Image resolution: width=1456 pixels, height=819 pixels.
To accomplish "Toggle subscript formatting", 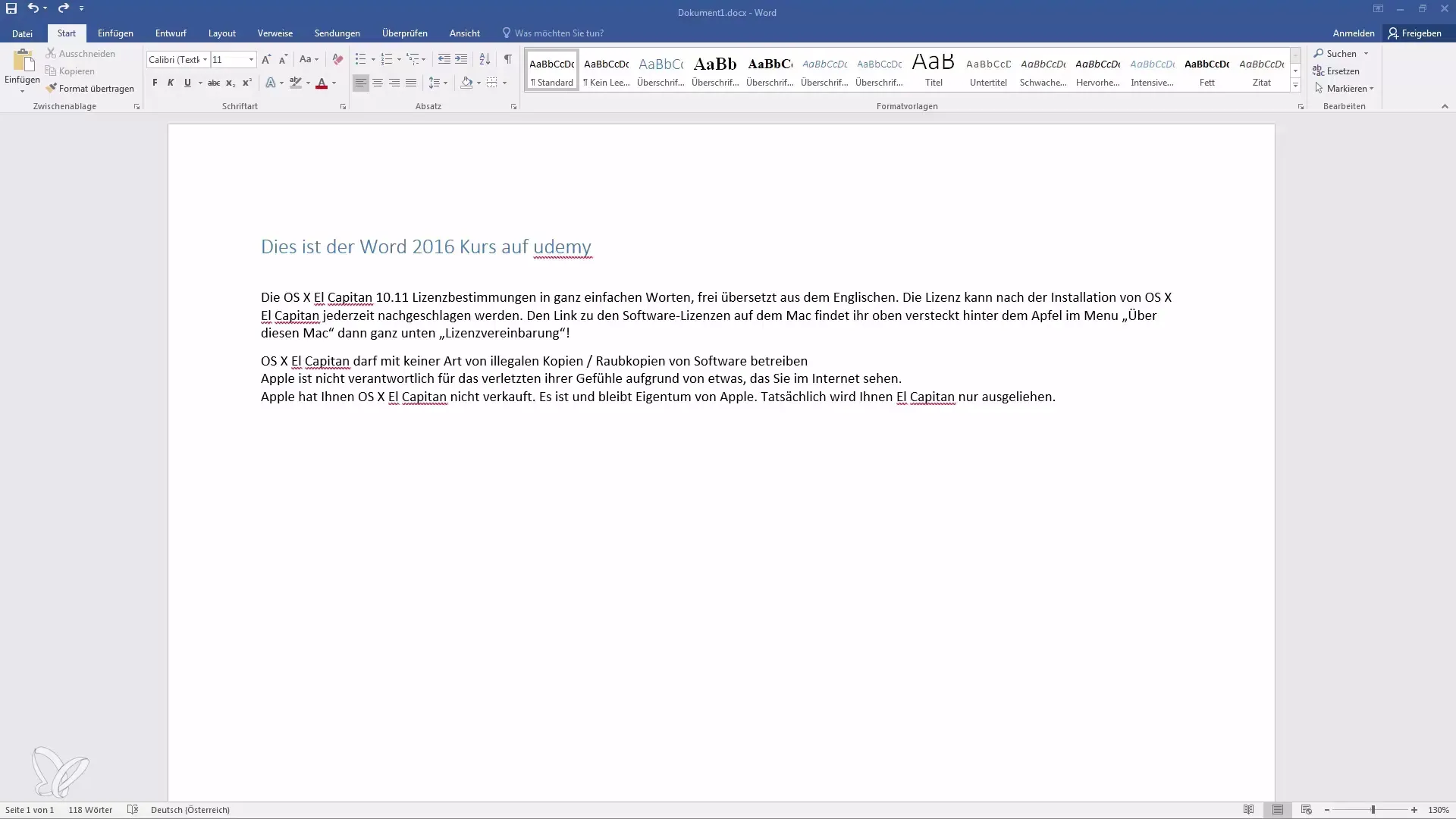I will (231, 83).
